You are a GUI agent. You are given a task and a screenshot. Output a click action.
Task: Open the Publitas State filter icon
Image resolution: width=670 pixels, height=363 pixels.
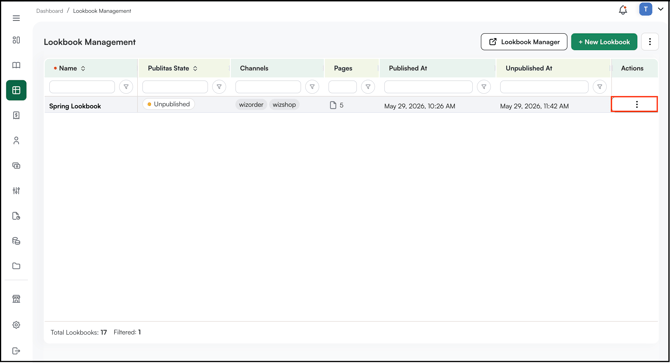219,87
